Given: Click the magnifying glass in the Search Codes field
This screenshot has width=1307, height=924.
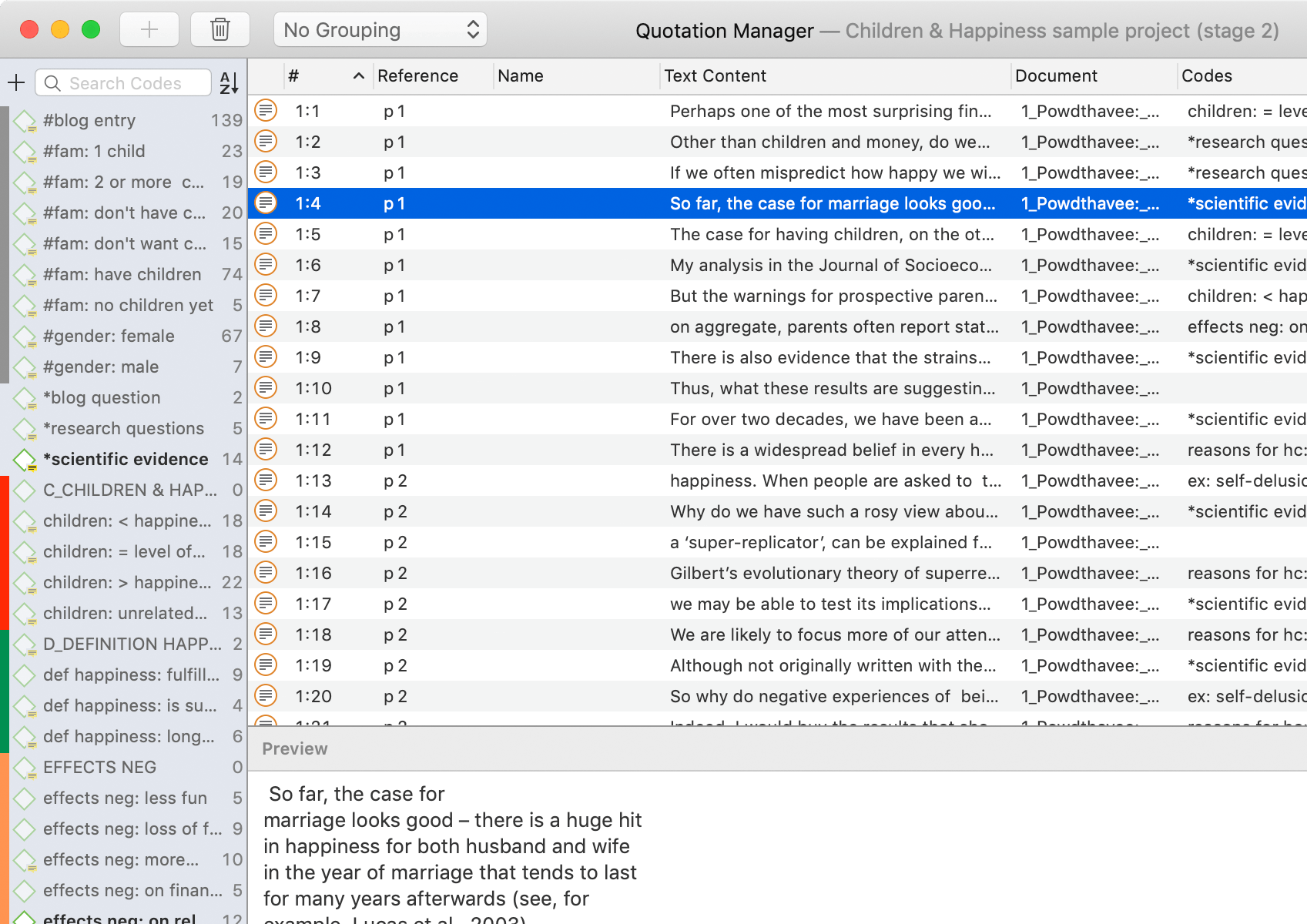Looking at the screenshot, I should [51, 82].
